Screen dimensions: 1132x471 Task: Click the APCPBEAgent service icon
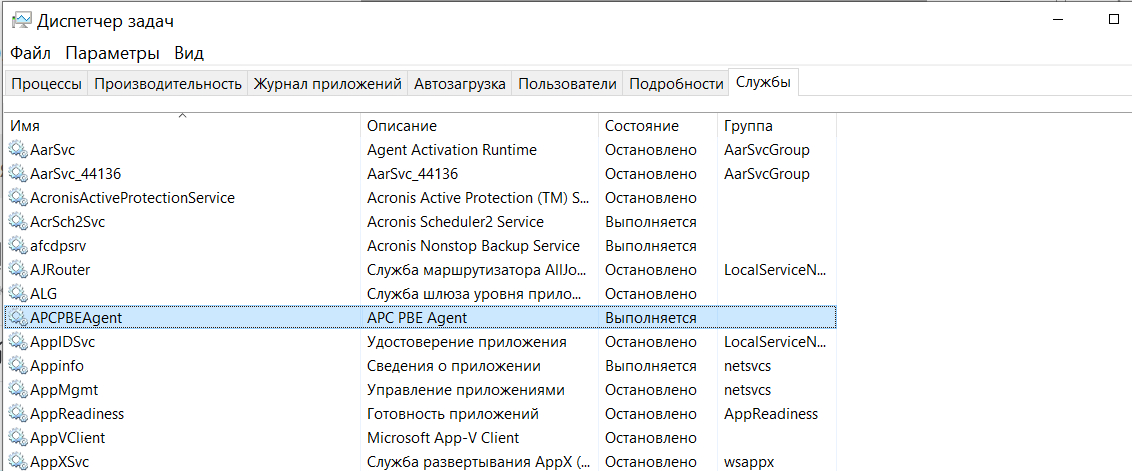(18, 318)
